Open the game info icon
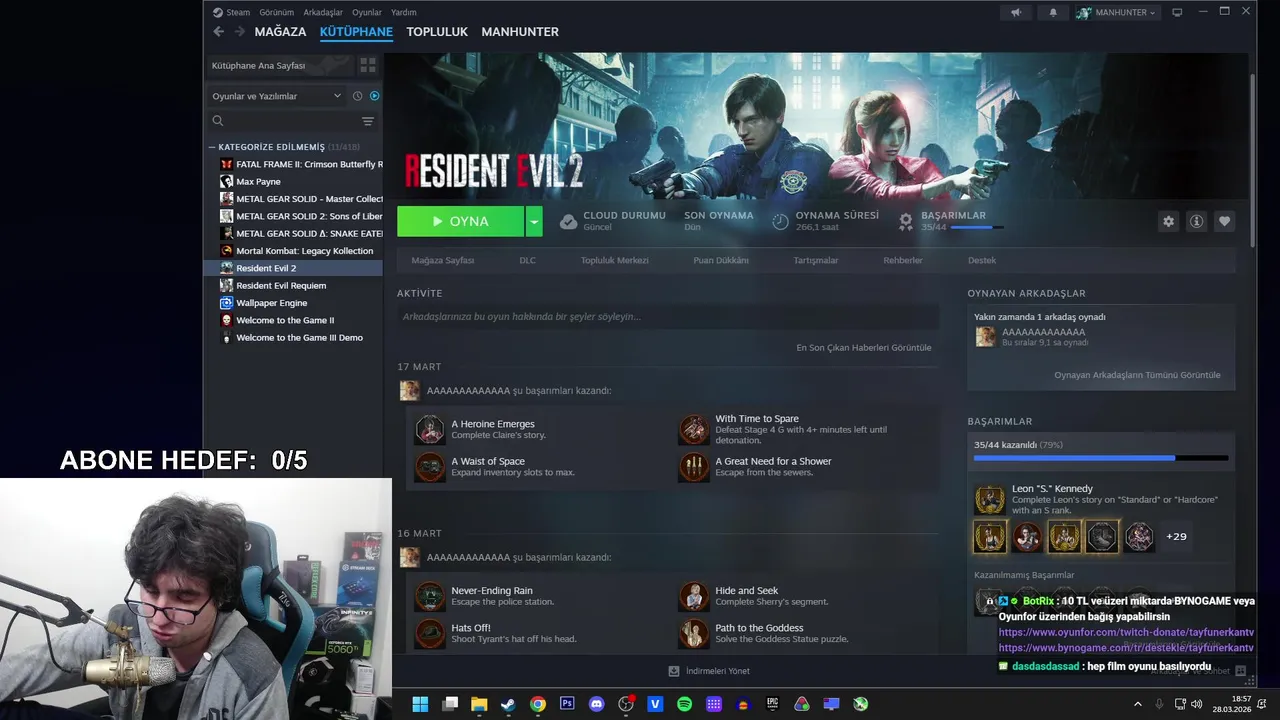1280x720 pixels. point(1196,222)
